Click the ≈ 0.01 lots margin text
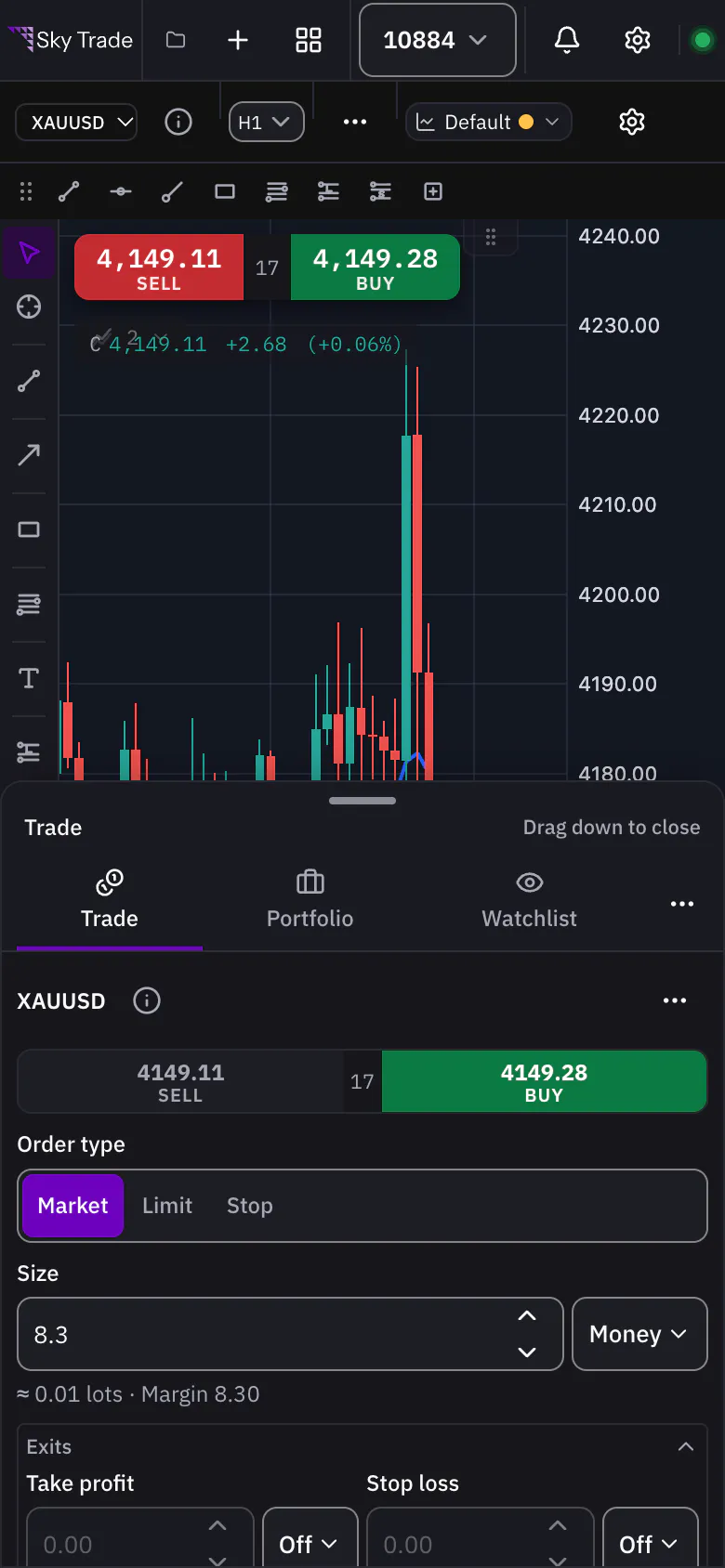This screenshot has width=725, height=1568. (x=138, y=1394)
